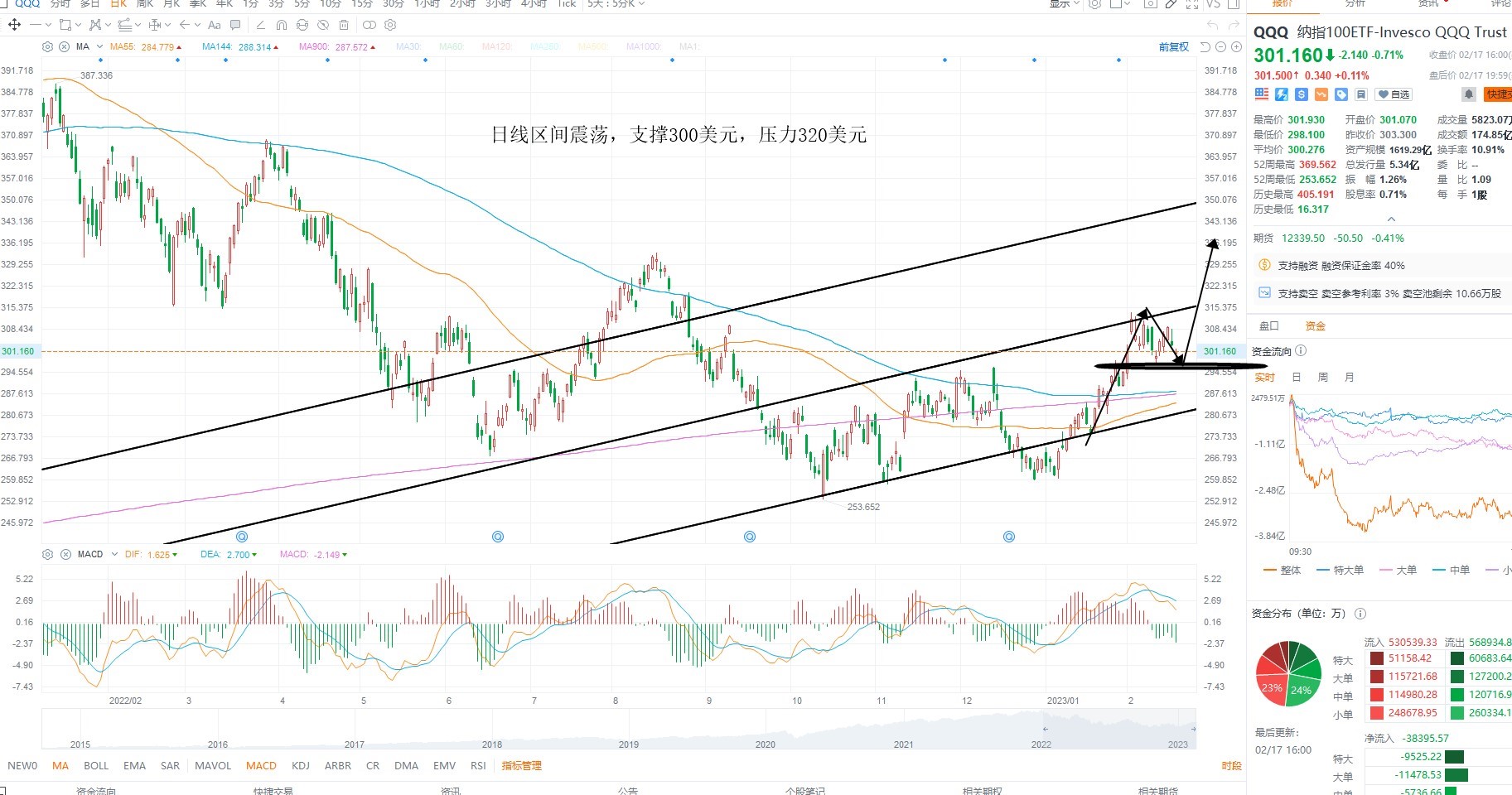Collapse the quote details chevron

[1391, 219]
